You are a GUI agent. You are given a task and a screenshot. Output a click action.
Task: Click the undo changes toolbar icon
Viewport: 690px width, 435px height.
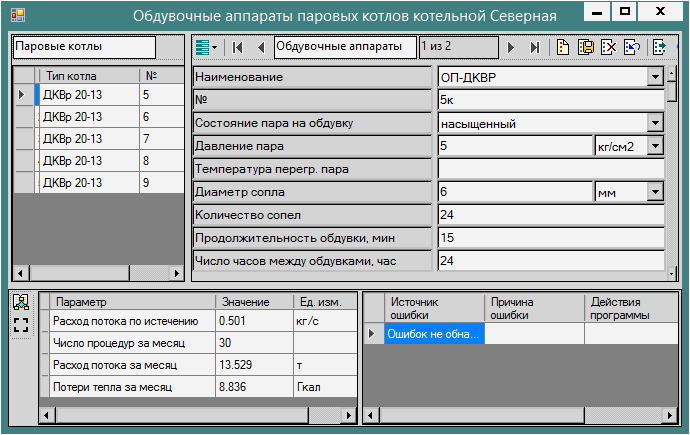632,47
